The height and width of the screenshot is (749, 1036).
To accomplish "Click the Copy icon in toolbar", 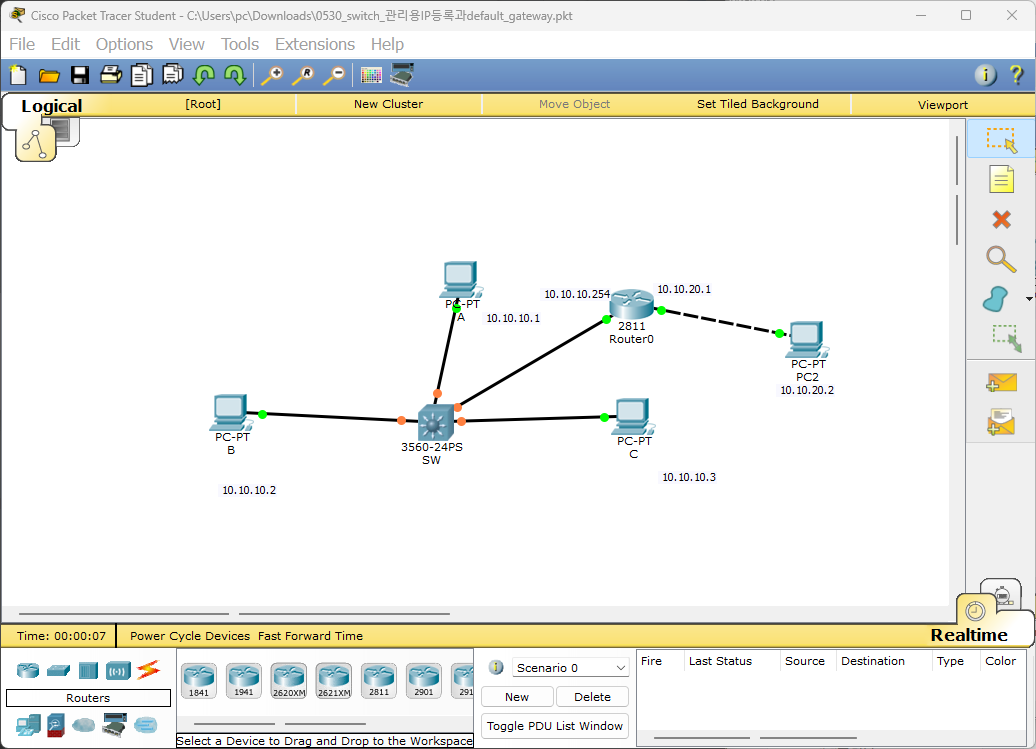I will point(141,75).
